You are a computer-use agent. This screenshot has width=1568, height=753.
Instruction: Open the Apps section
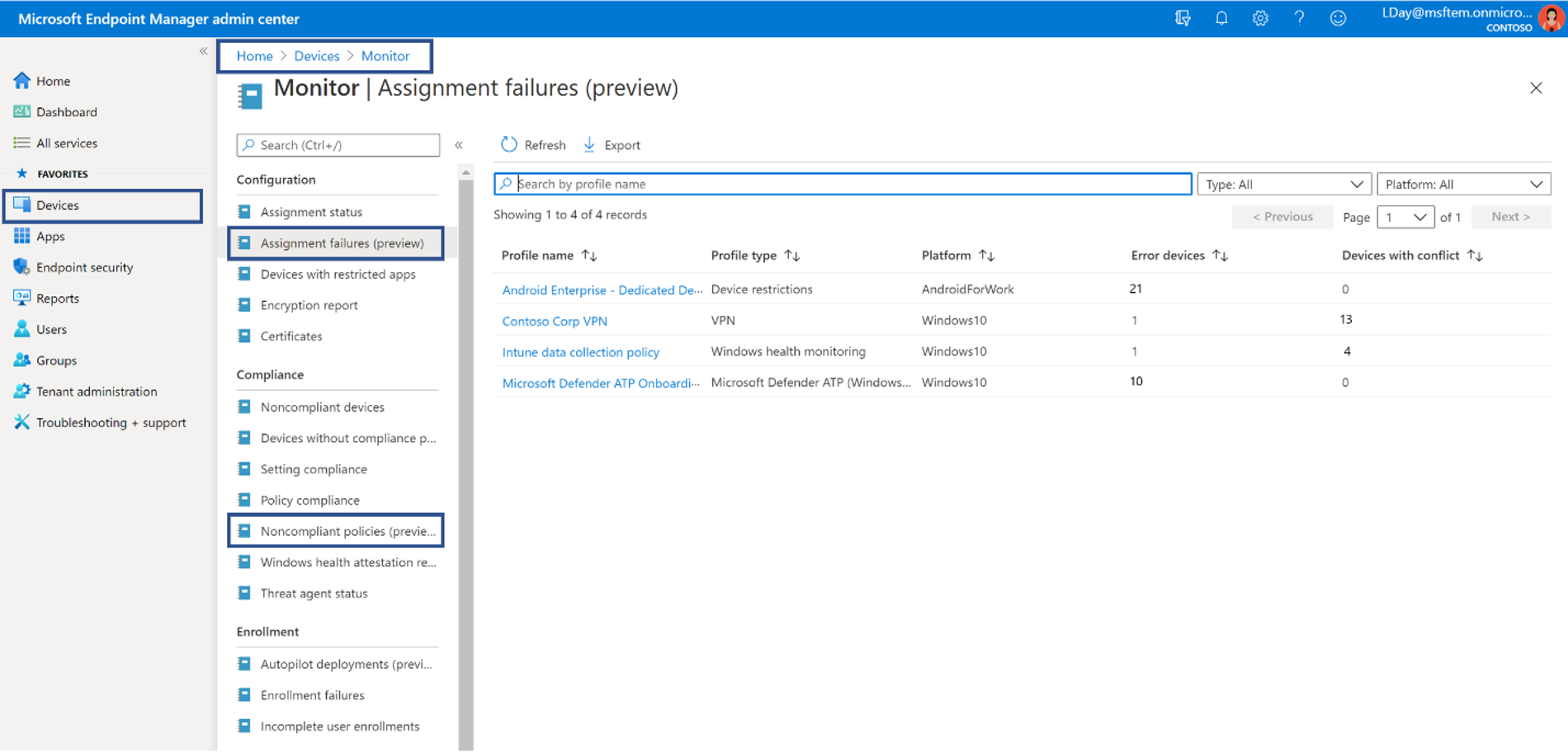pos(50,236)
